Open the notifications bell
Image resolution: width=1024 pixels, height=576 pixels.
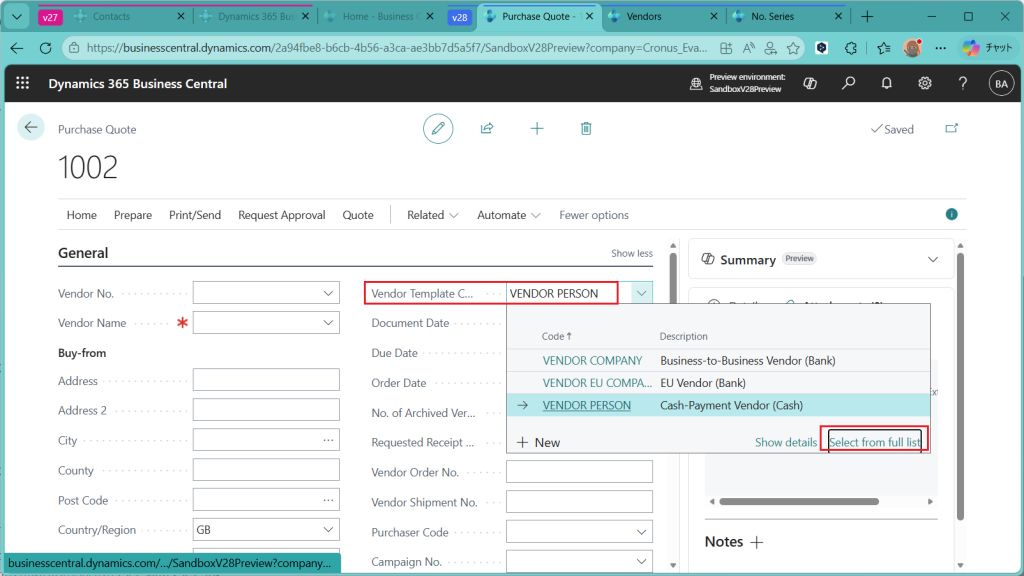tap(886, 83)
